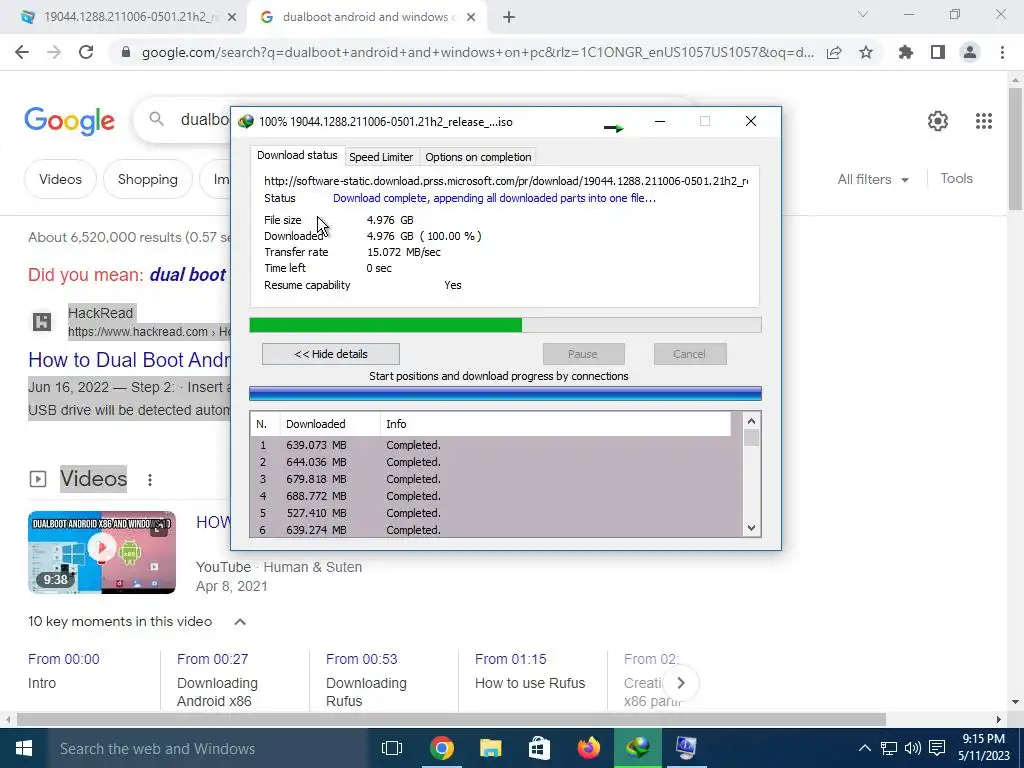Click the Hide details button
This screenshot has height=768, width=1024.
tap(330, 354)
